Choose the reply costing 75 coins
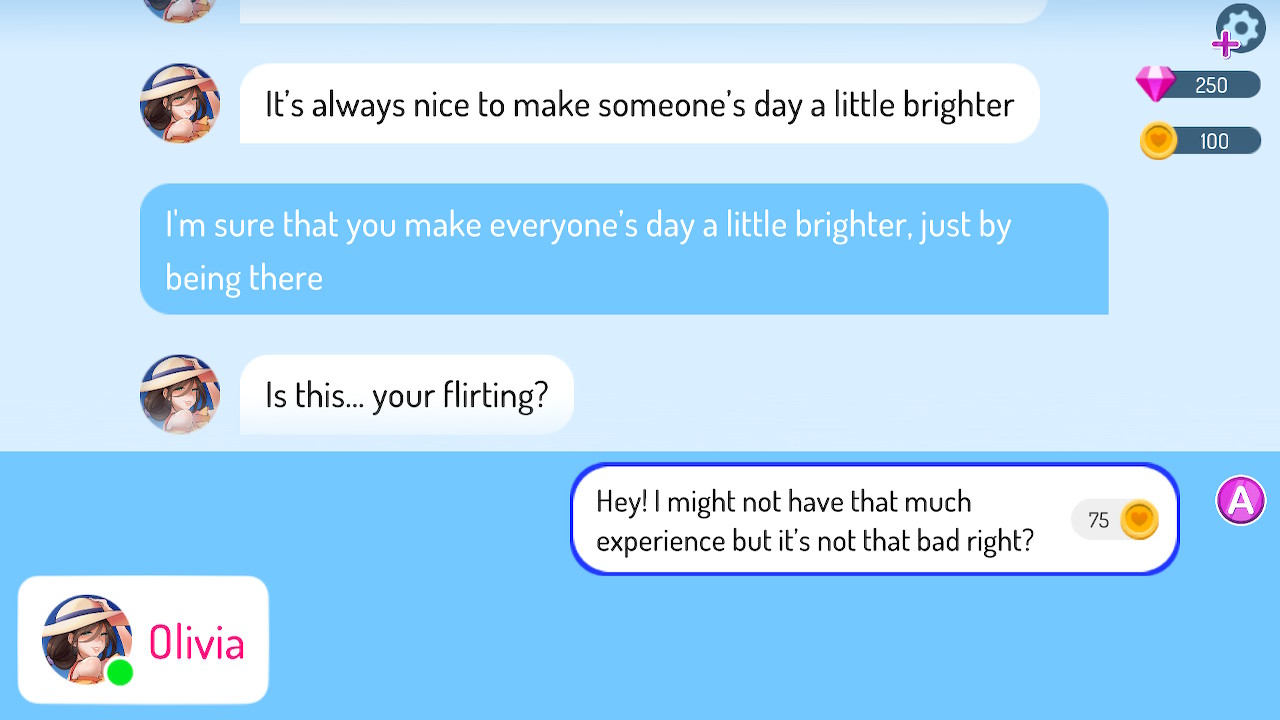Viewport: 1280px width, 720px height. [x=874, y=519]
